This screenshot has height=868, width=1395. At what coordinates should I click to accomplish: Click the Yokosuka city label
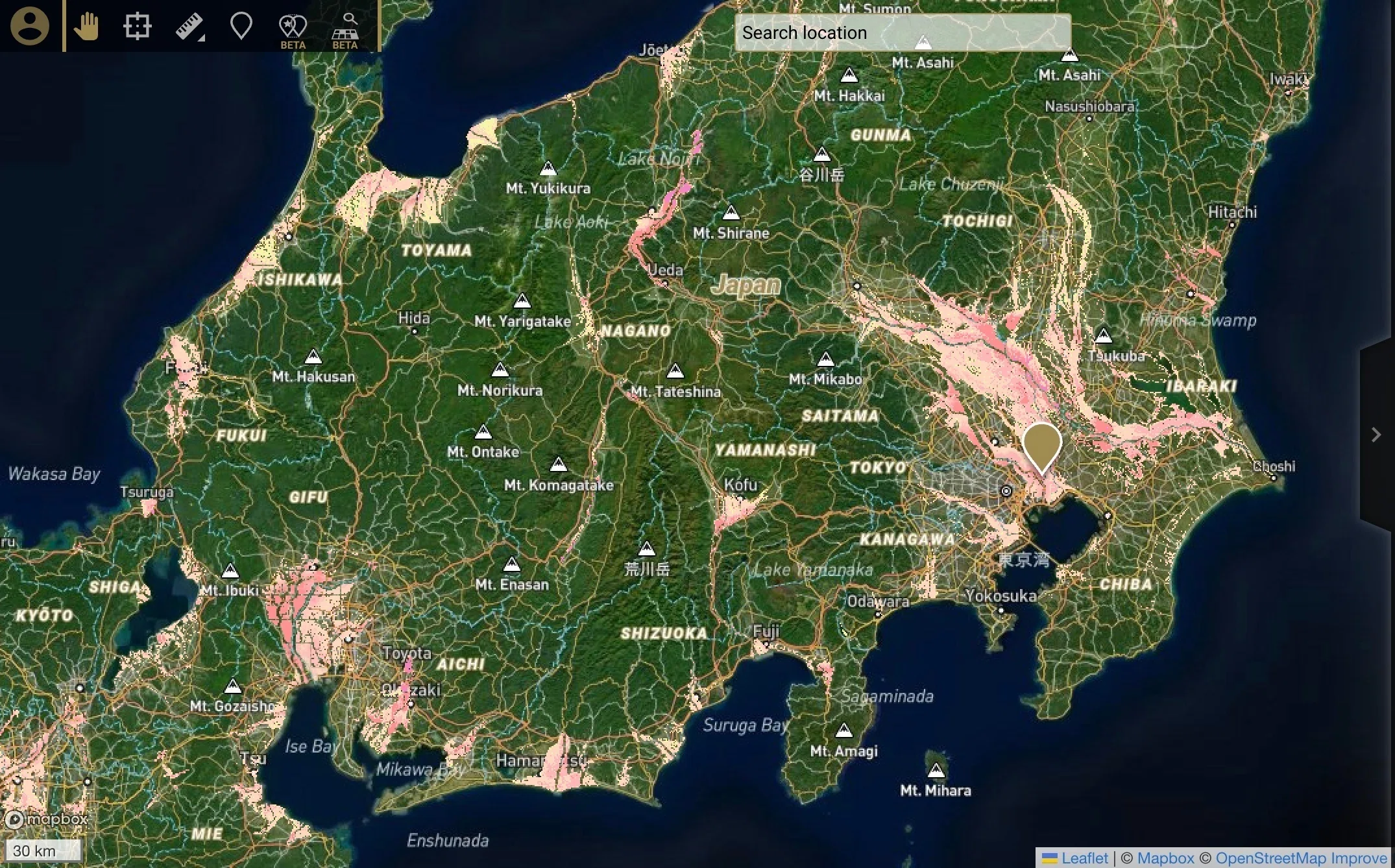click(1001, 596)
